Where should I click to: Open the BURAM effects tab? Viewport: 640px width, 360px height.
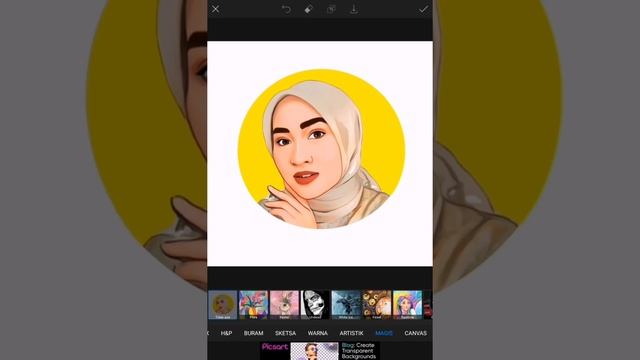coord(253,333)
